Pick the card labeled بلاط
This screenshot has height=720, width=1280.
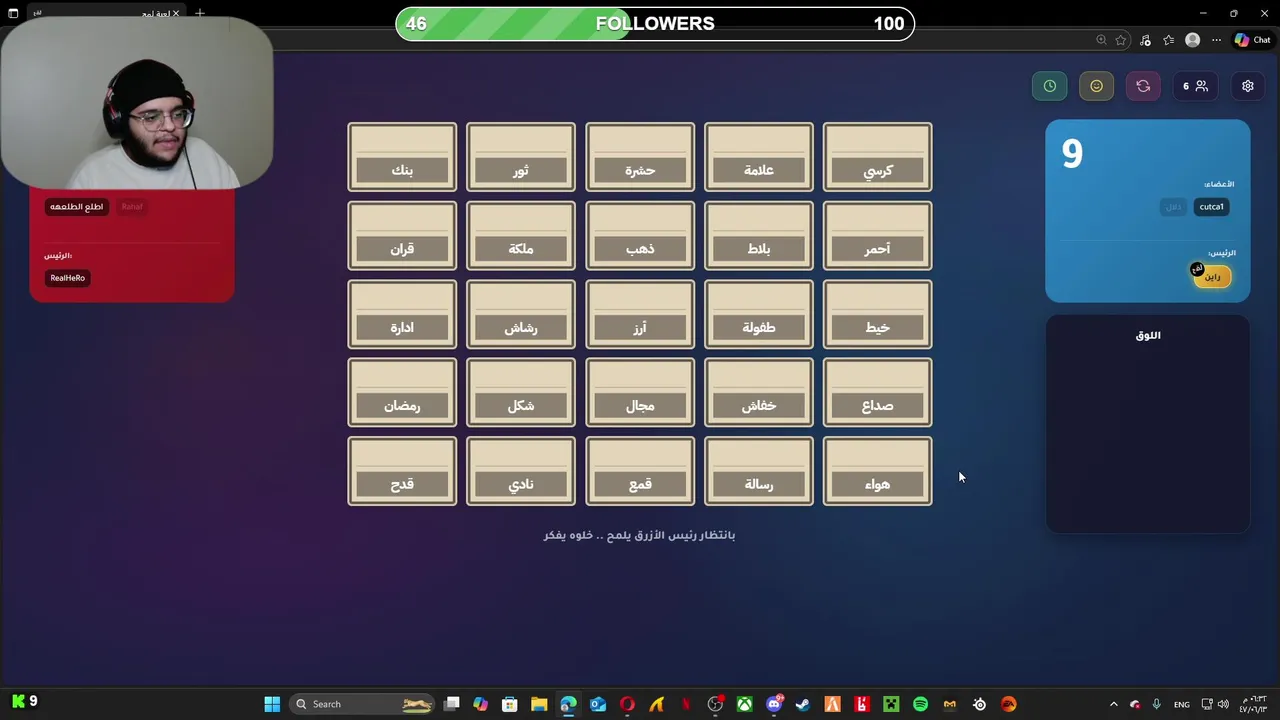click(759, 235)
